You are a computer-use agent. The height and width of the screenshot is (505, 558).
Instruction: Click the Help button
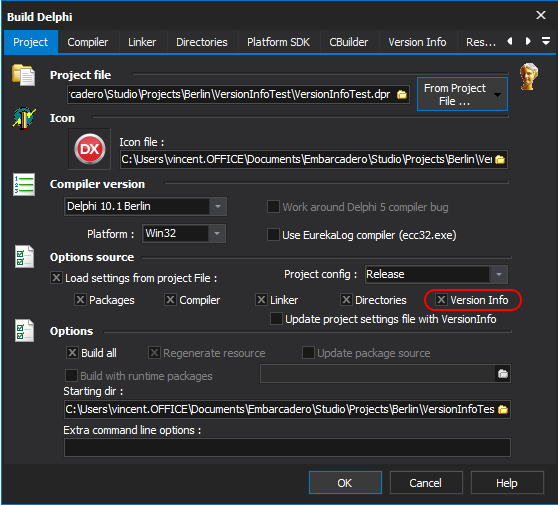(x=507, y=483)
